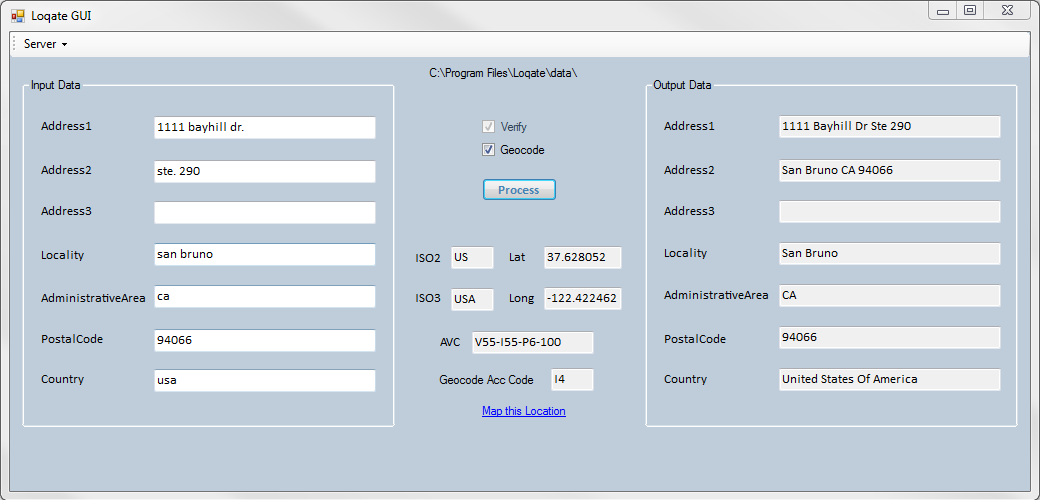Screen dimensions: 1040x500
Task: Click the disabled Verify checkbox
Action: click(x=488, y=127)
